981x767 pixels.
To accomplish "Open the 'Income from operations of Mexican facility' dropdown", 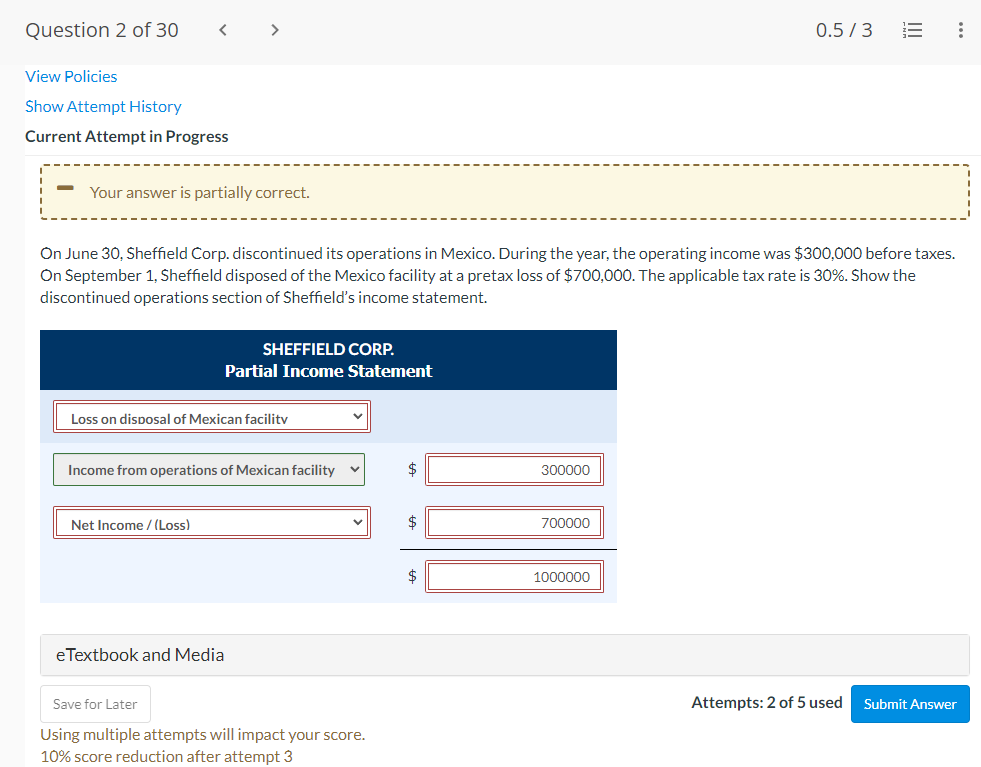I will [208, 469].
